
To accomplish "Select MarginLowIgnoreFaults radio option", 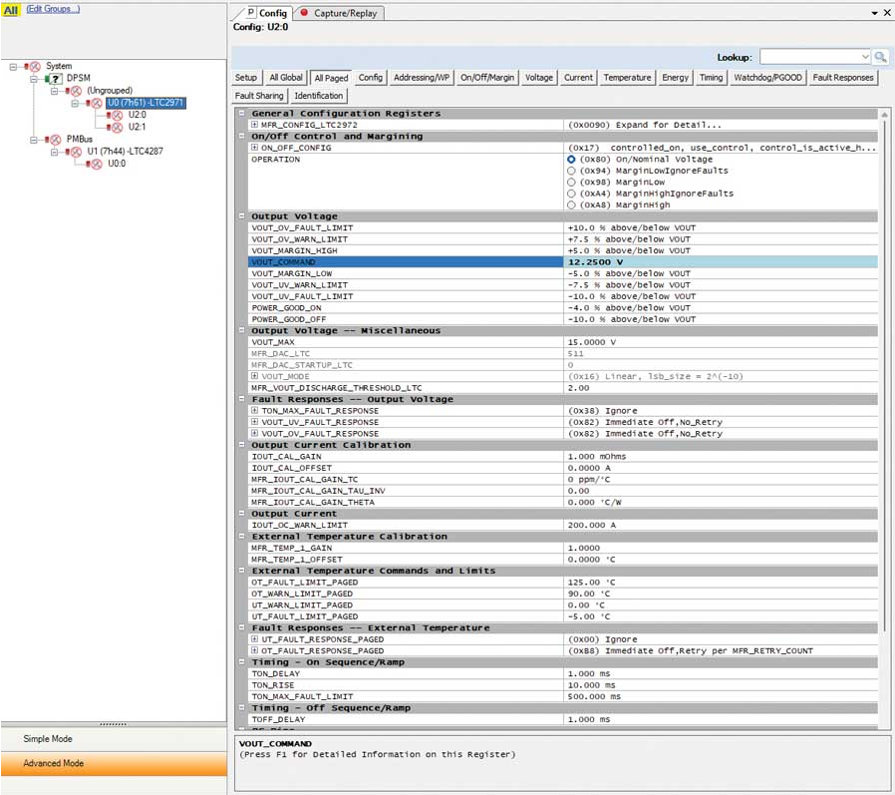I will click(571, 171).
